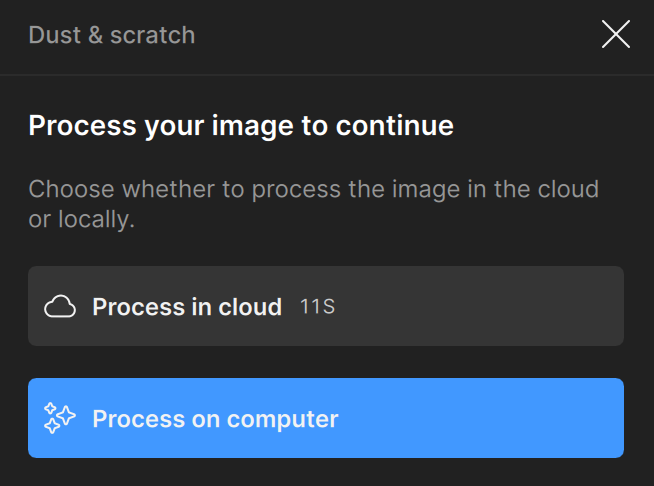654x486 pixels.
Task: Close the Dust & scratch dialog
Action: point(615,35)
